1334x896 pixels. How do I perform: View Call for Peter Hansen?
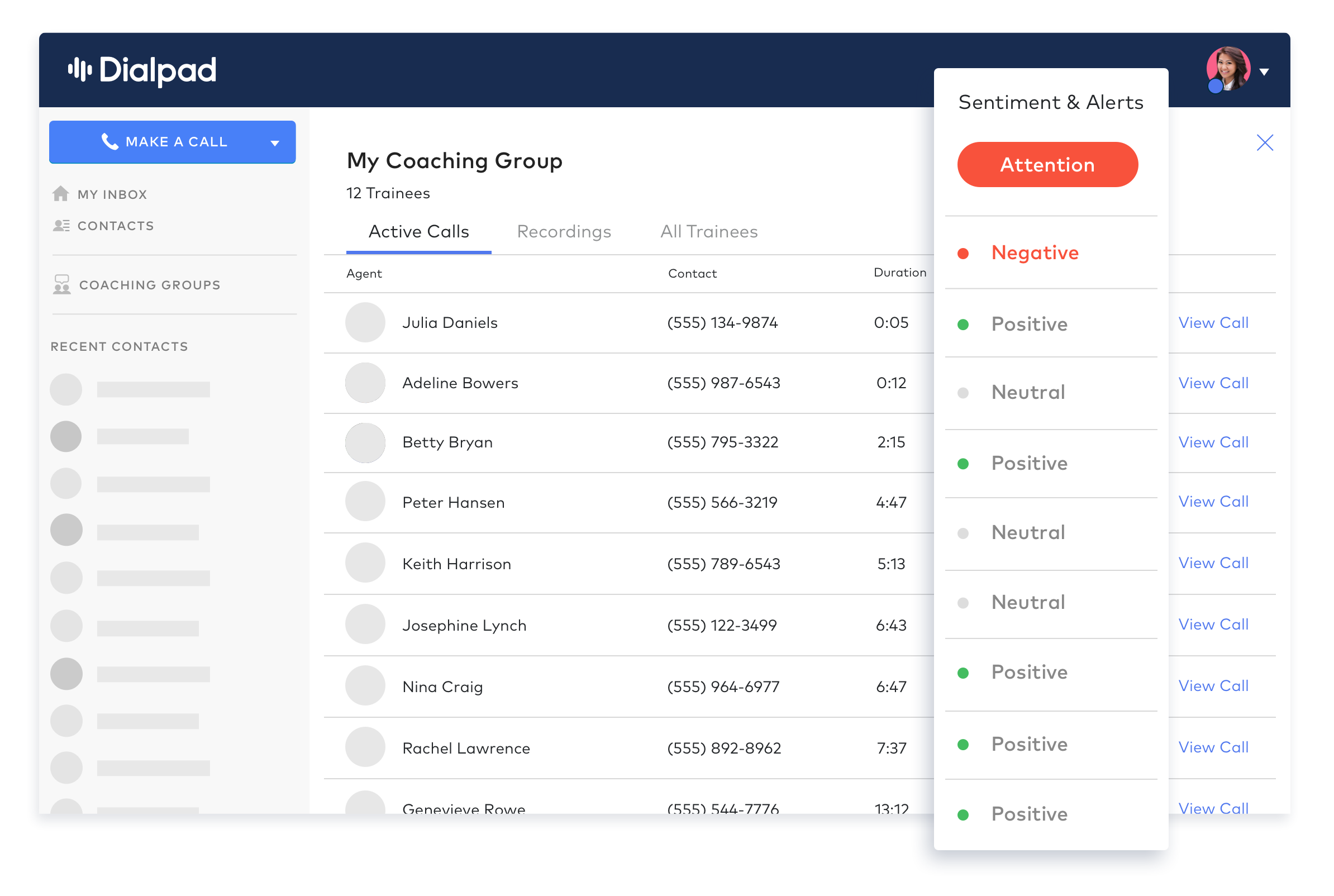tap(1213, 502)
